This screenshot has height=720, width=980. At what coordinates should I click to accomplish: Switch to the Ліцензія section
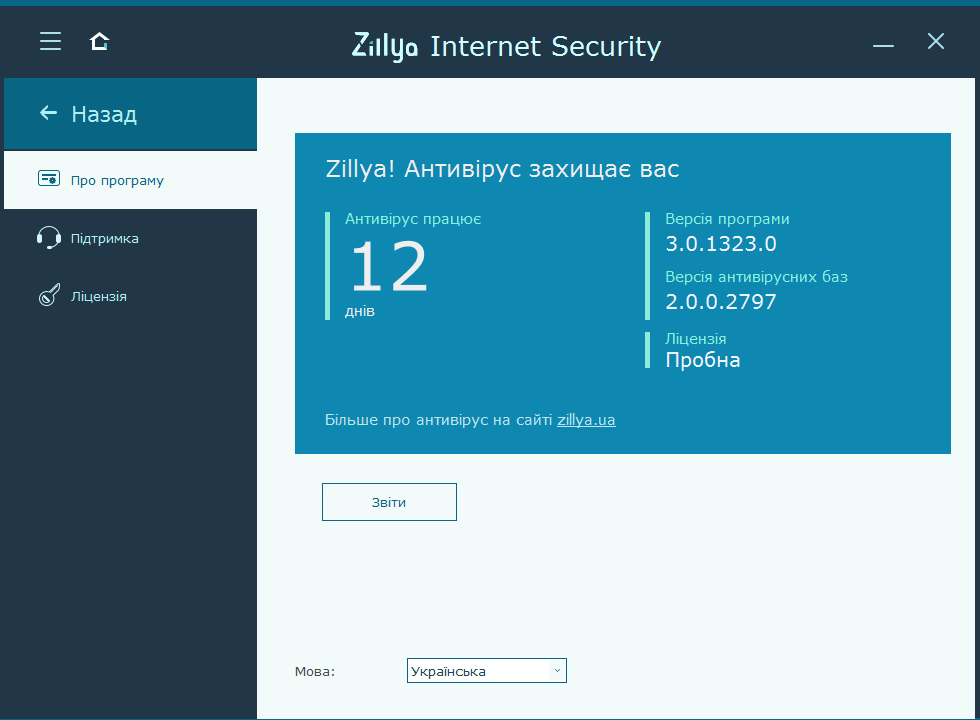click(131, 296)
